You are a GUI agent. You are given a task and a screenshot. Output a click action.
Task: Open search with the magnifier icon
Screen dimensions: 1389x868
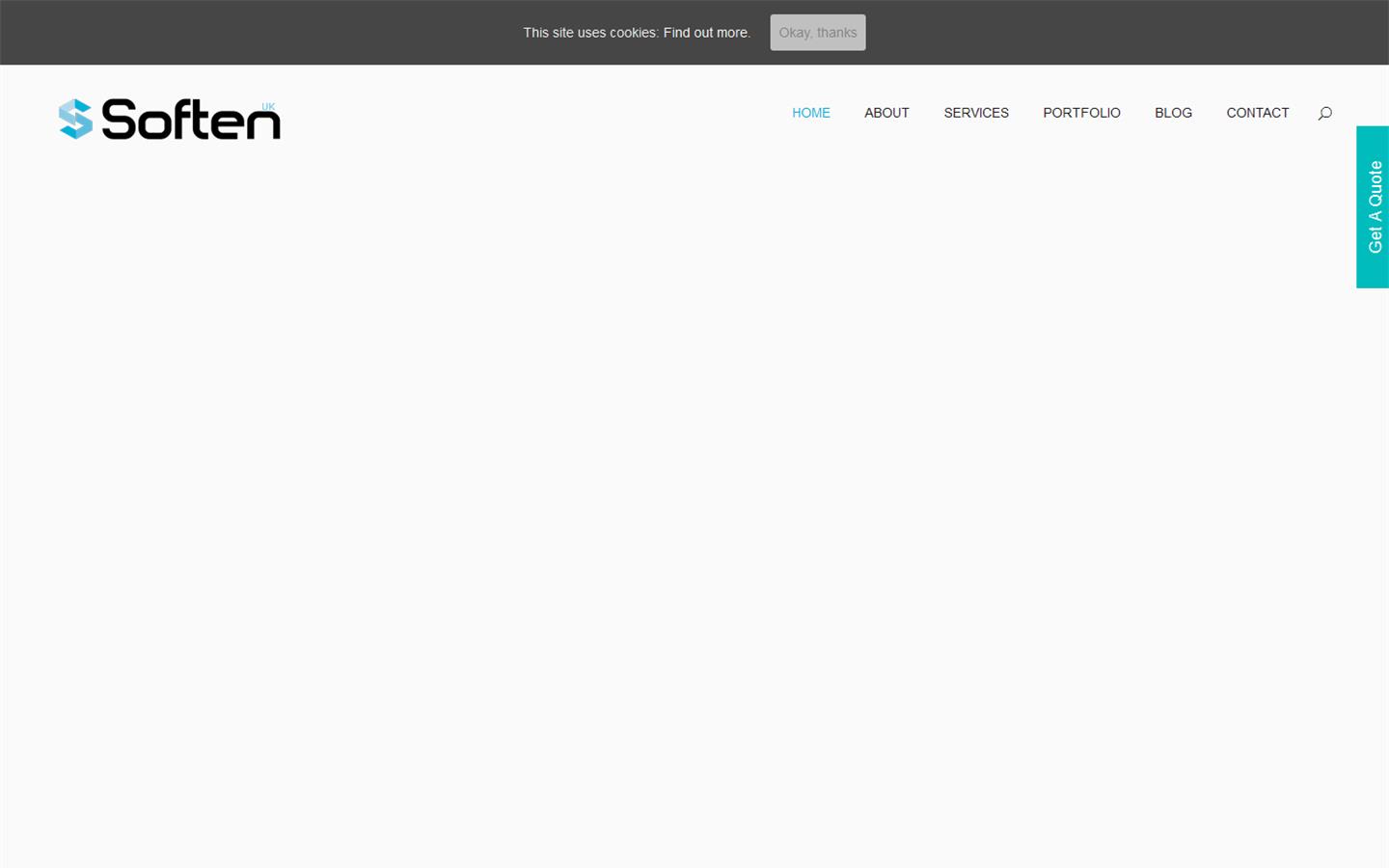click(x=1324, y=113)
